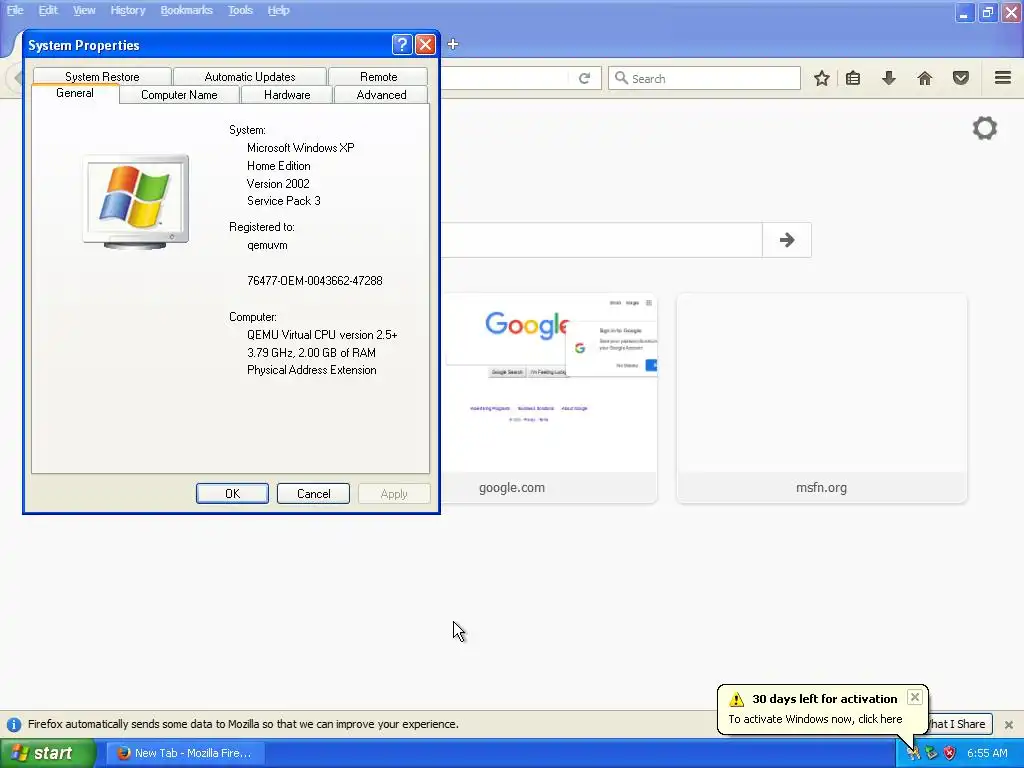The width and height of the screenshot is (1024, 768).
Task: Select the General tab
Action: point(75,93)
